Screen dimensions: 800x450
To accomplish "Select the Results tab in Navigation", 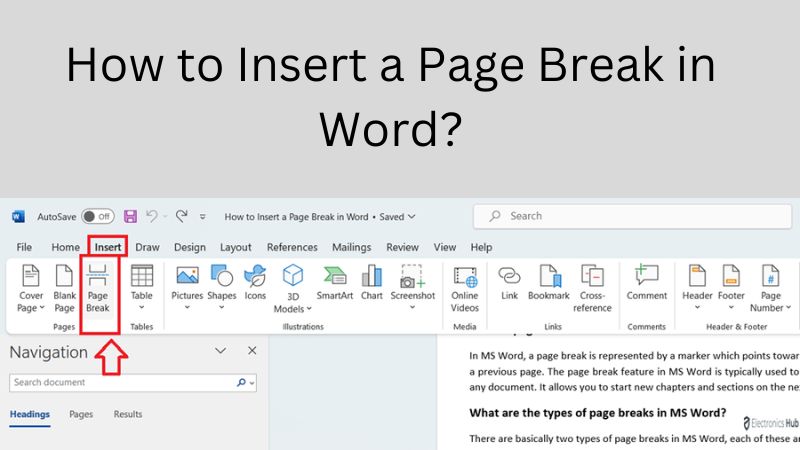I will pos(128,414).
